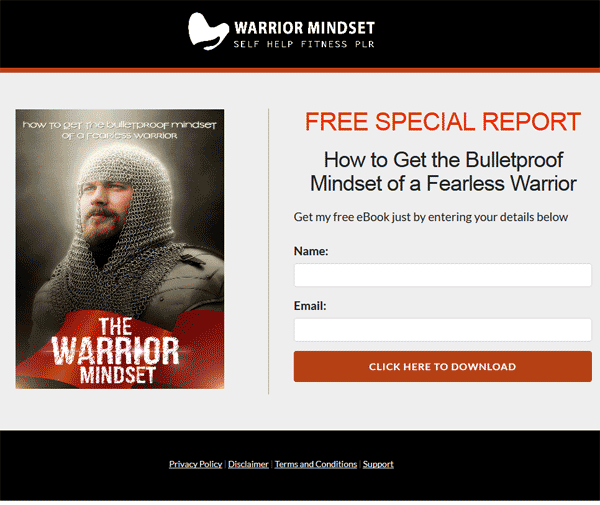This screenshot has height=505, width=600.
Task: Click the chainmail warrior face on cover
Action: click(x=103, y=207)
